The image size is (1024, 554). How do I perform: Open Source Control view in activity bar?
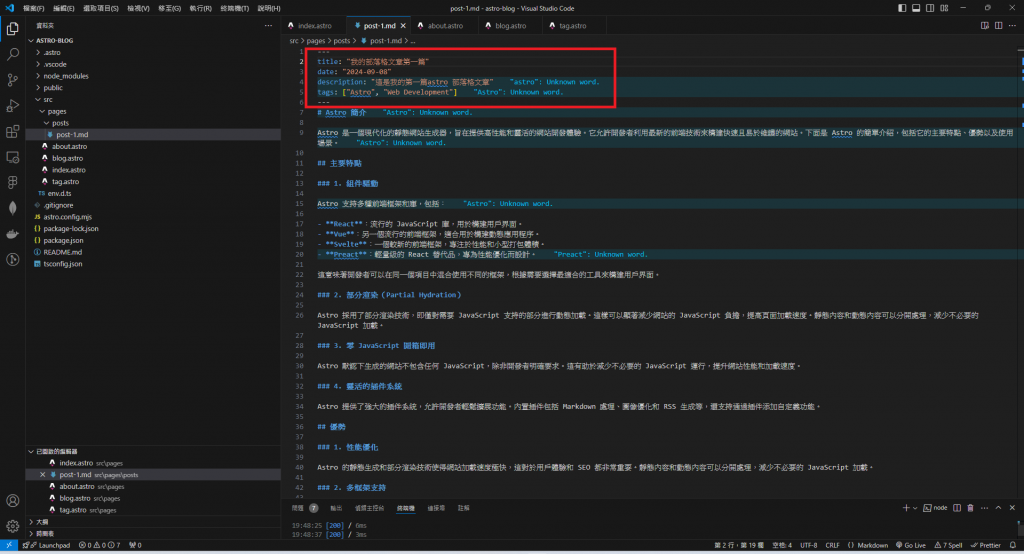pos(12,80)
